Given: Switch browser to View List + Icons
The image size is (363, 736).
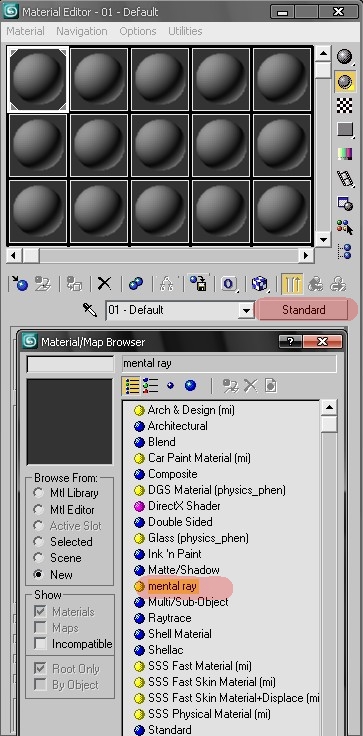Looking at the screenshot, I should point(150,386).
